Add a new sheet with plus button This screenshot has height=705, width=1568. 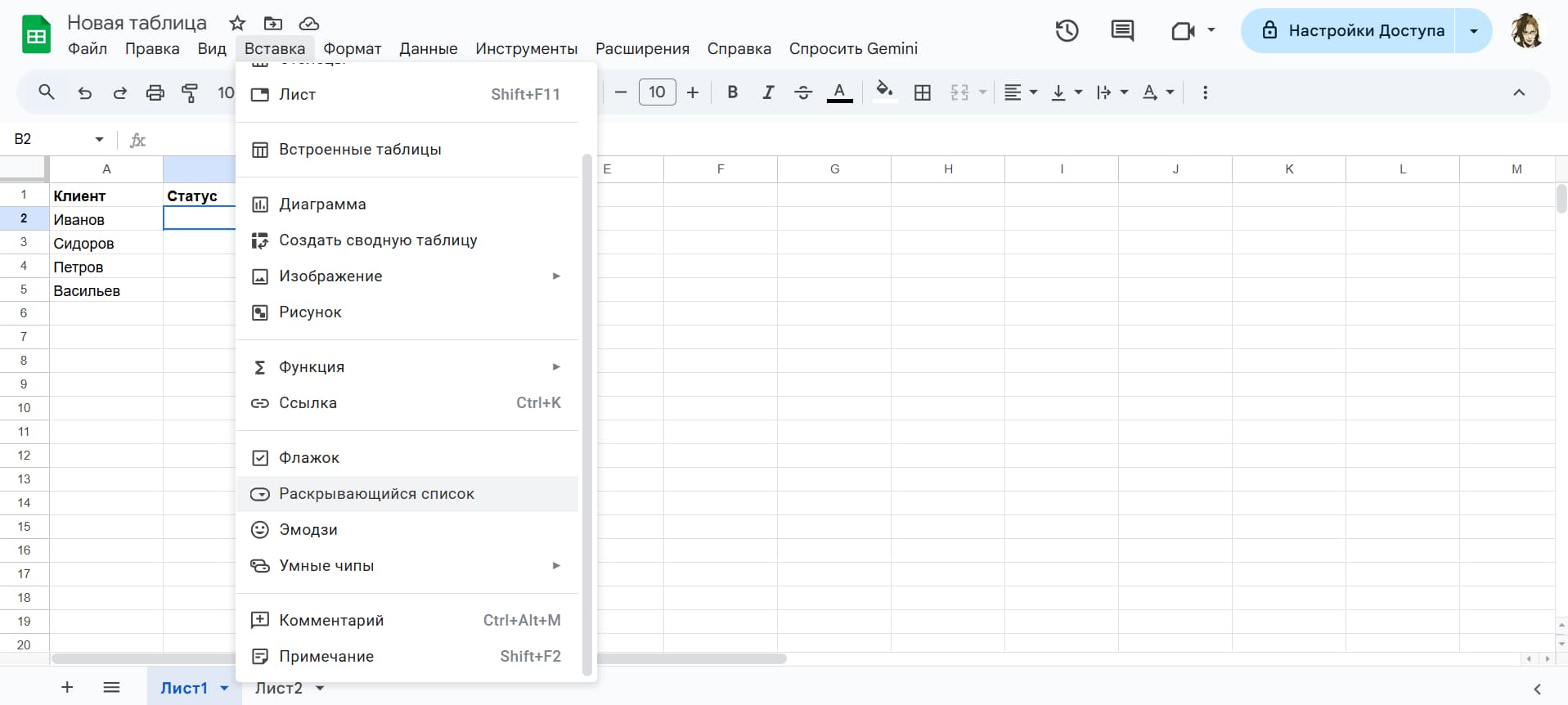coord(67,688)
